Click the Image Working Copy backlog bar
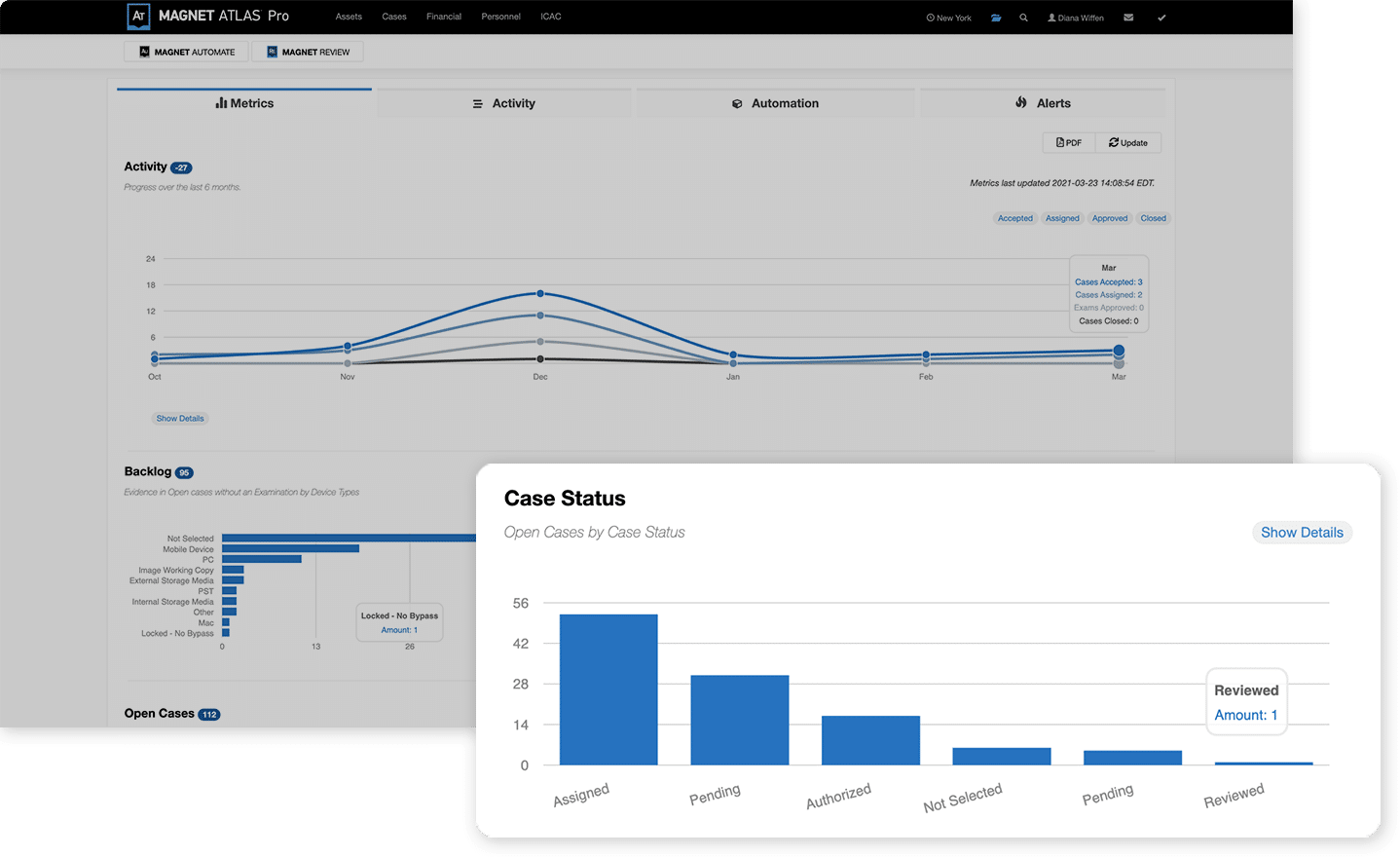 [x=233, y=571]
